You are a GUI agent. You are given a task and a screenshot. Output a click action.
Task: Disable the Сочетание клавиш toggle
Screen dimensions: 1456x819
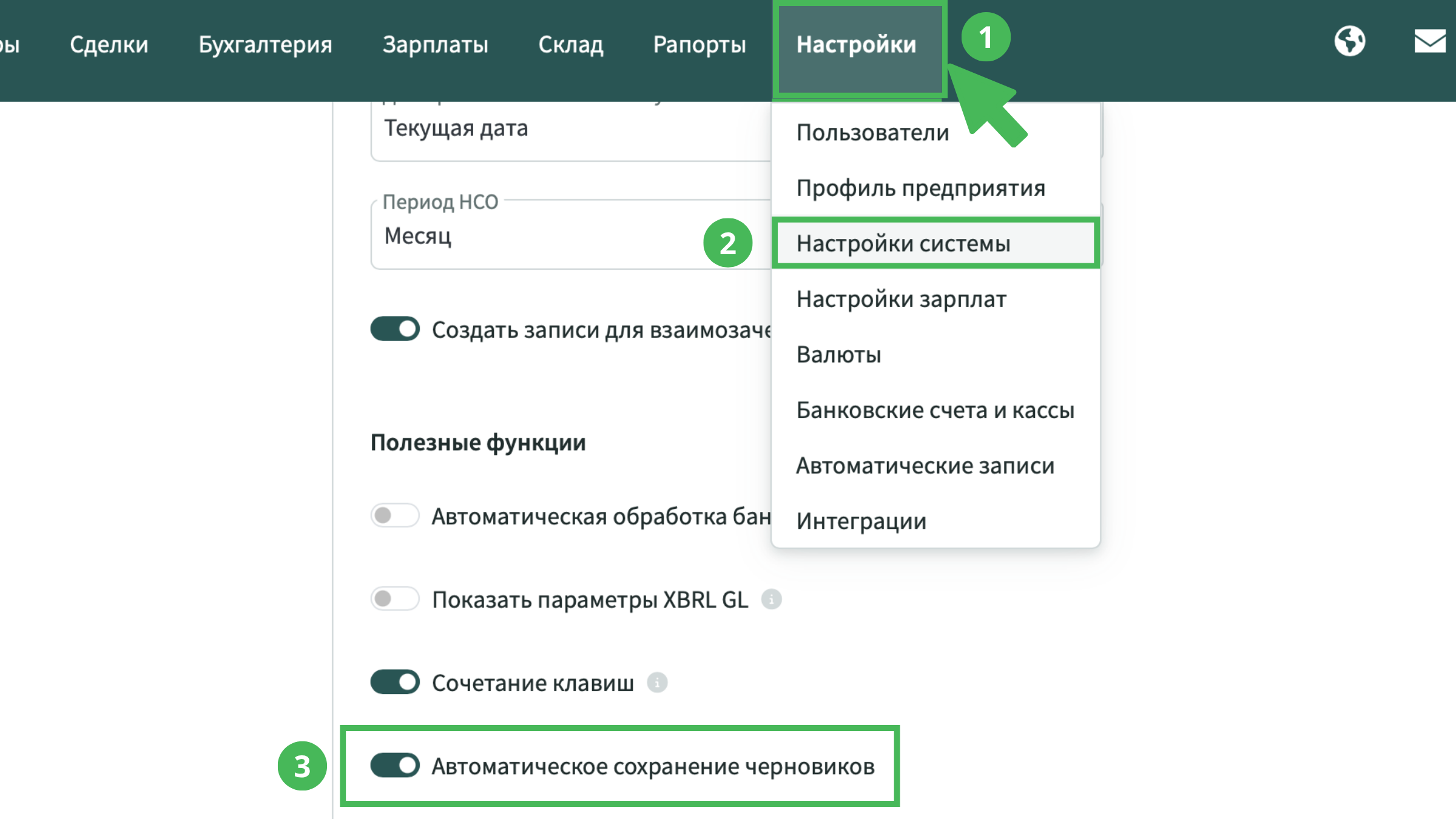coord(395,682)
